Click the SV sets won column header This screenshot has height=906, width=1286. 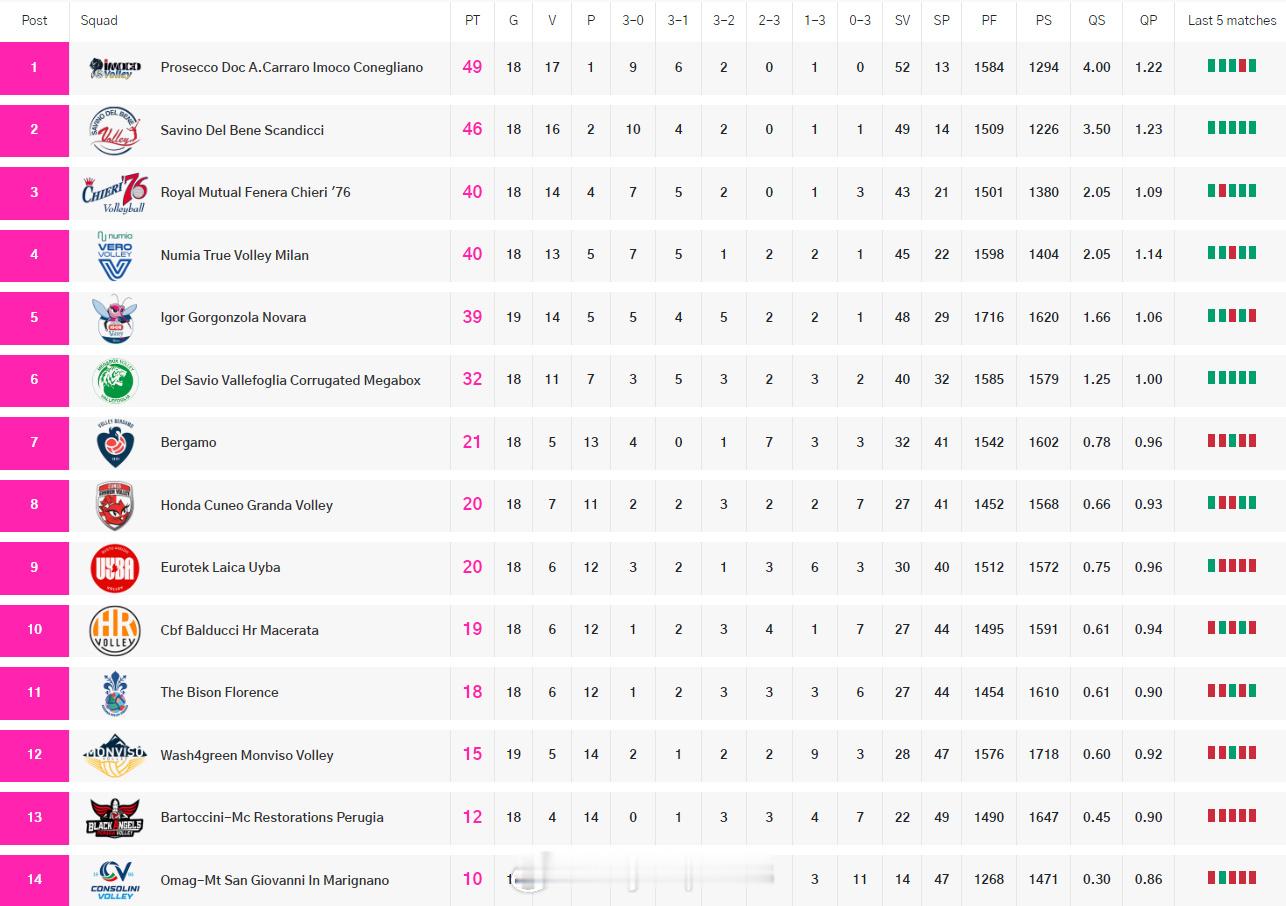pyautogui.click(x=903, y=20)
